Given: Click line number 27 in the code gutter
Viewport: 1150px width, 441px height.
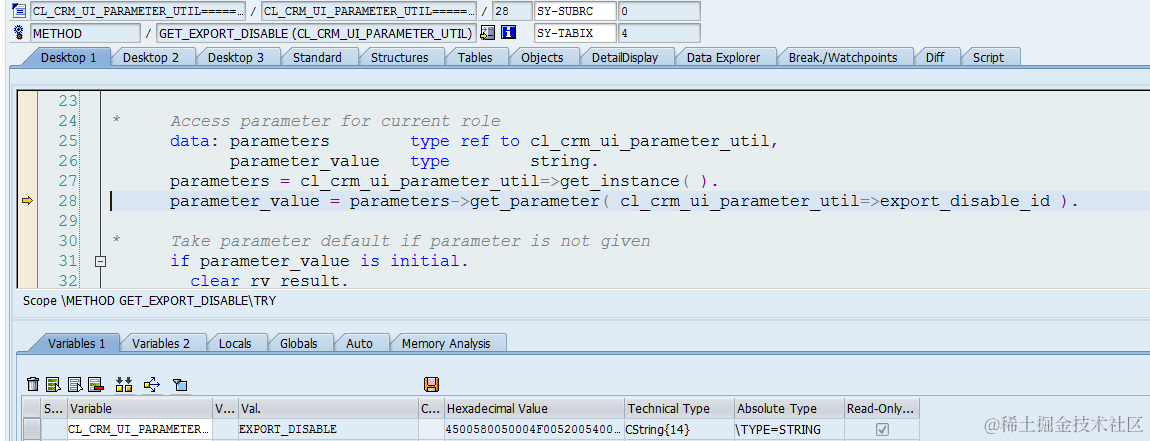Looking at the screenshot, I should tap(67, 181).
